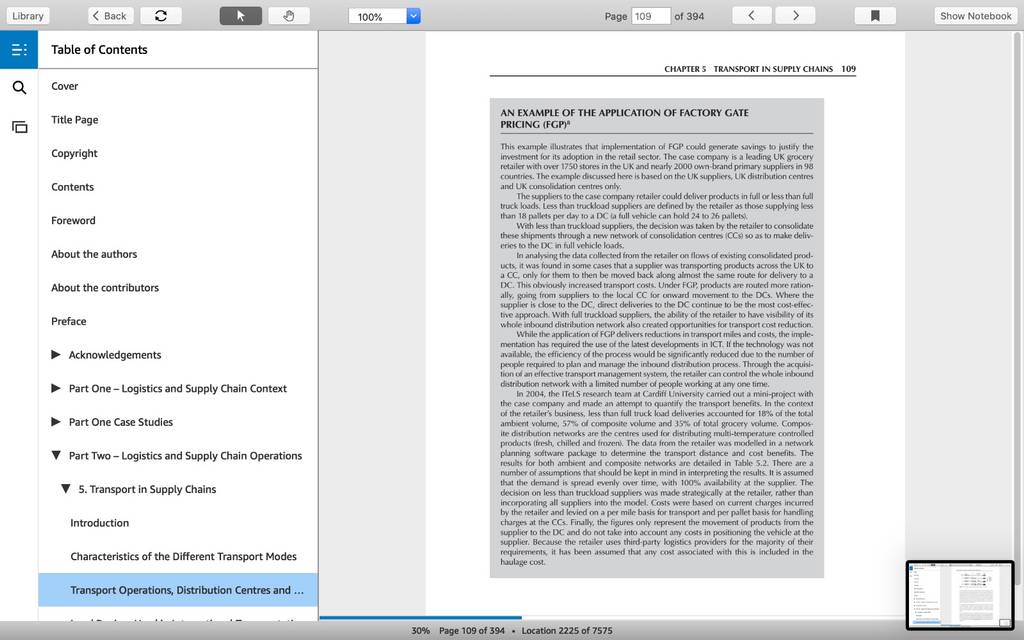The height and width of the screenshot is (640, 1024).
Task: Expand the Acknowledgements section
Action: click(x=56, y=355)
